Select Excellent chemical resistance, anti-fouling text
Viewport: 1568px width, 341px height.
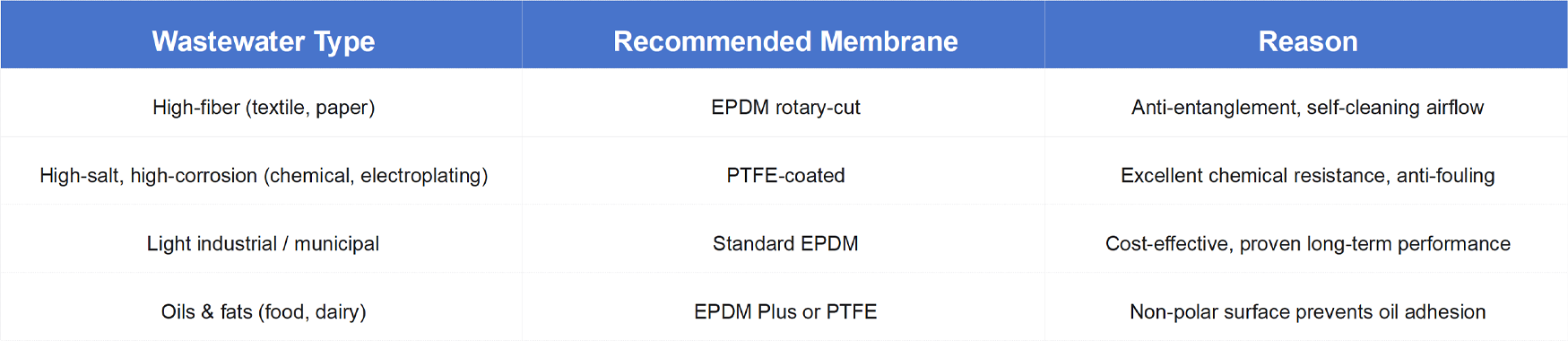1307,176
